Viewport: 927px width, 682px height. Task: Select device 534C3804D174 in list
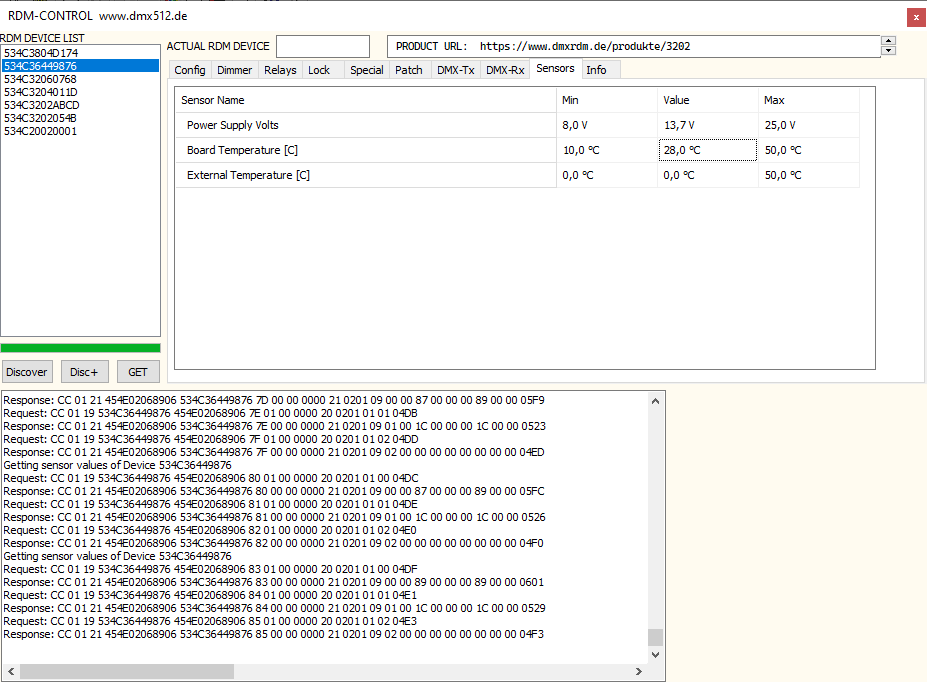tap(41, 53)
